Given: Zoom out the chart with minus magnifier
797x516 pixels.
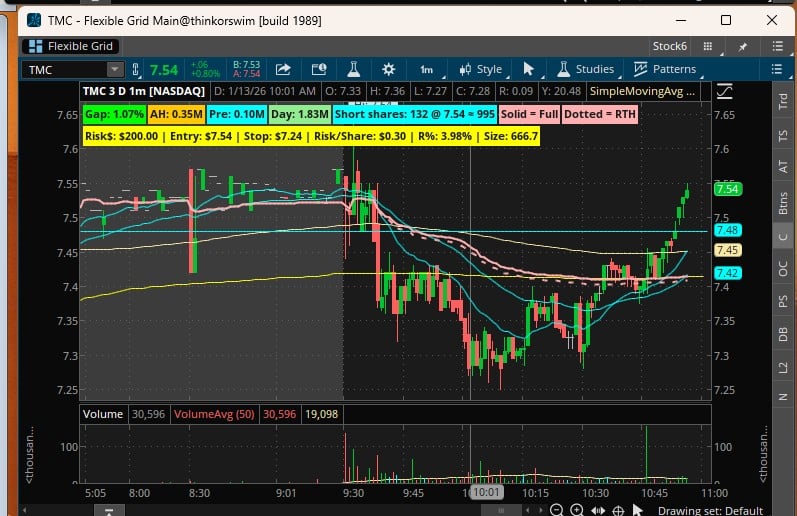Looking at the screenshot, I should [x=557, y=510].
